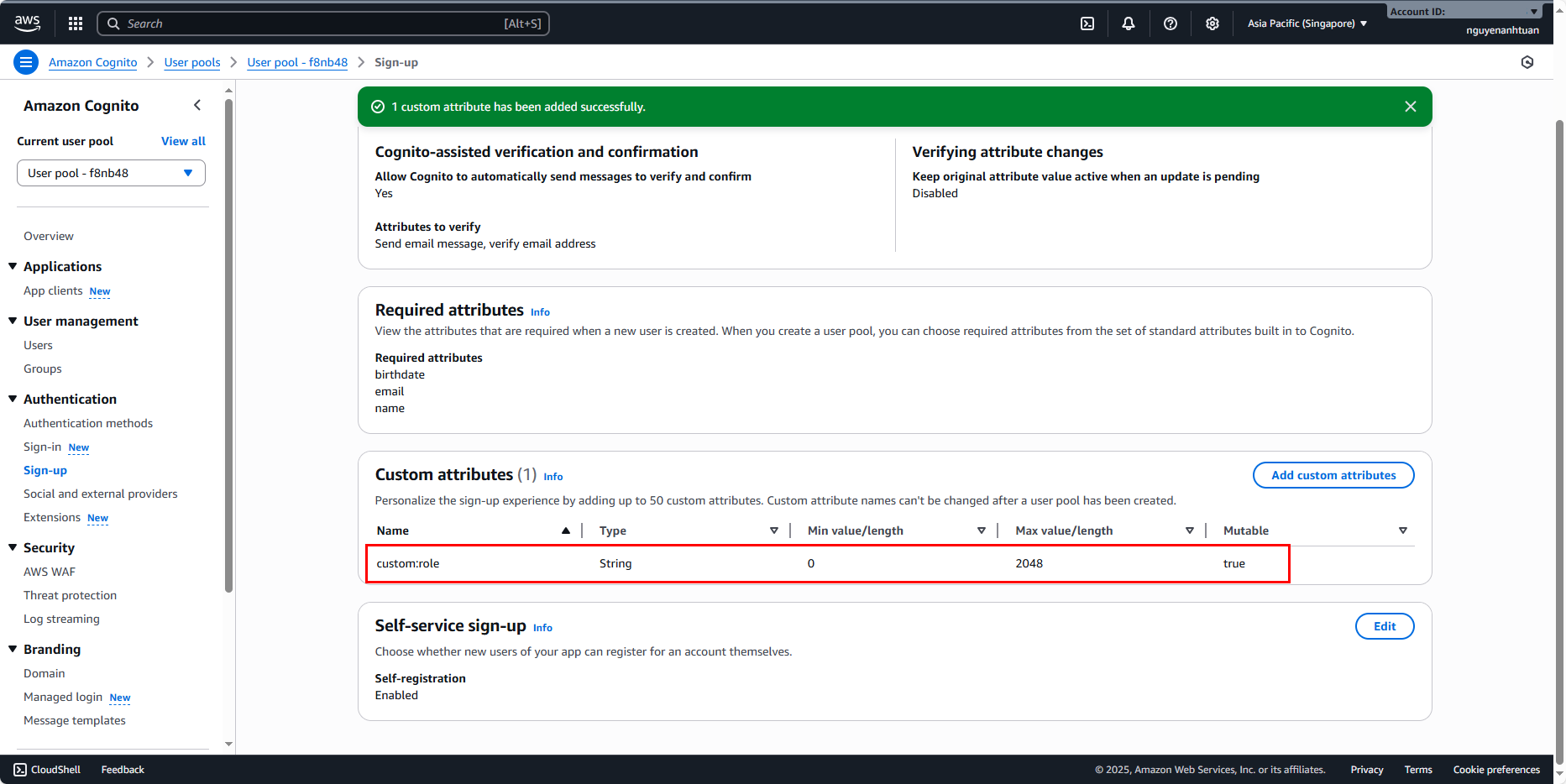This screenshot has height=784, width=1566.
Task: Go to Authentication methods page
Action: click(x=88, y=423)
